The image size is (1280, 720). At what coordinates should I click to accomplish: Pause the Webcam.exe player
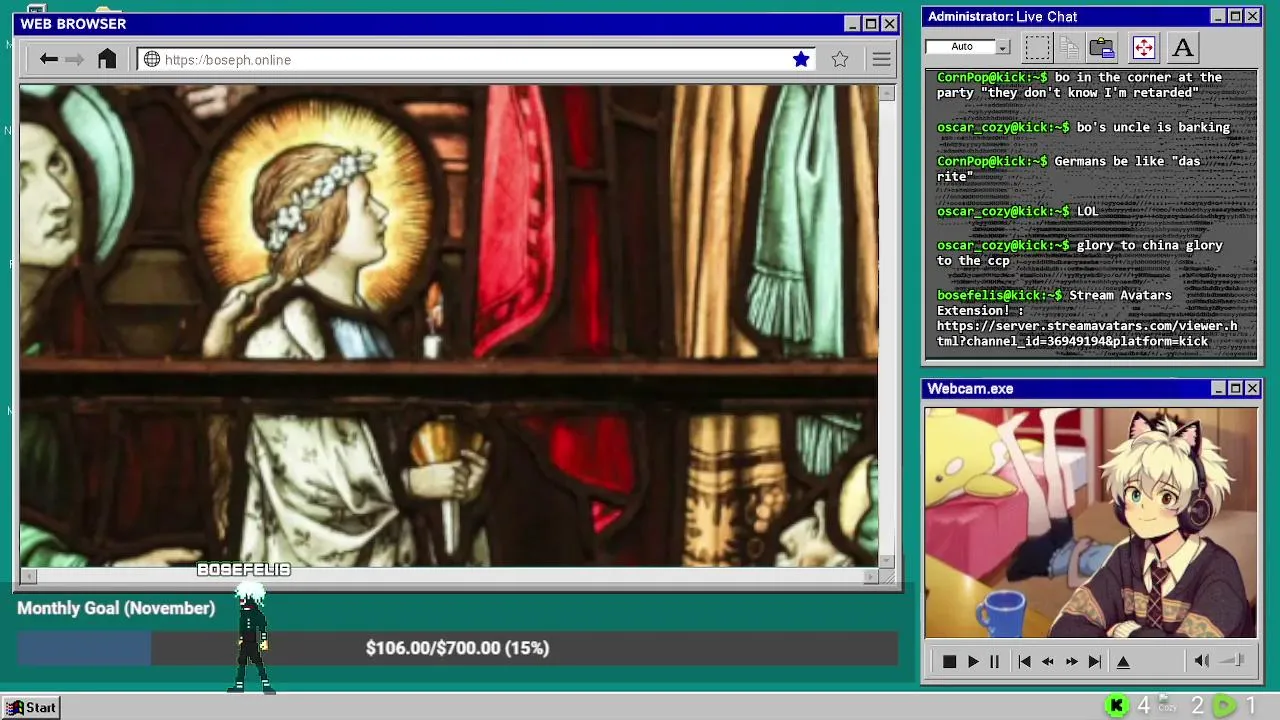click(x=994, y=661)
